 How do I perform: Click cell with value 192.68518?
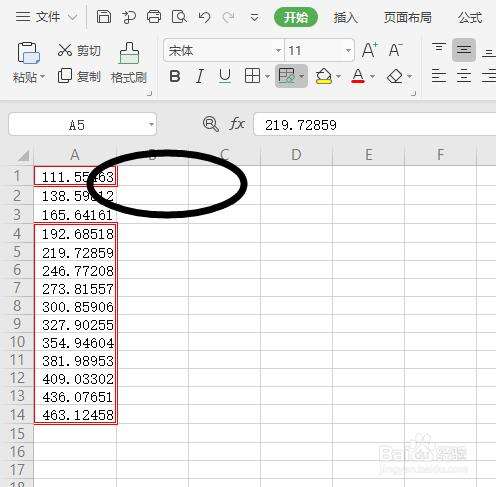point(75,233)
